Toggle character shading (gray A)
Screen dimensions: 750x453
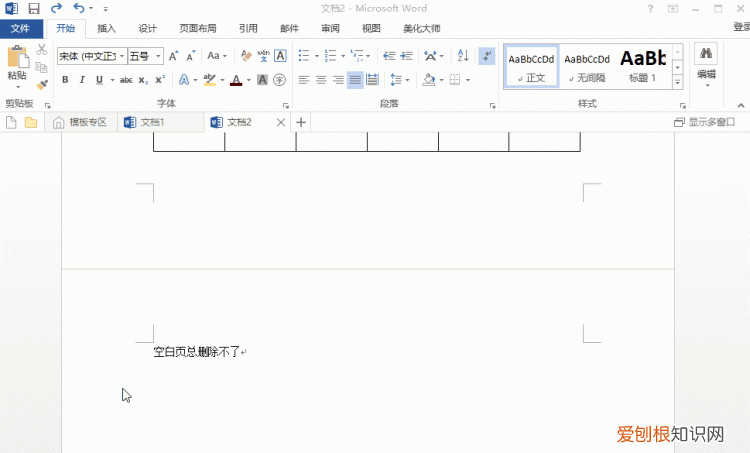pyautogui.click(x=262, y=80)
